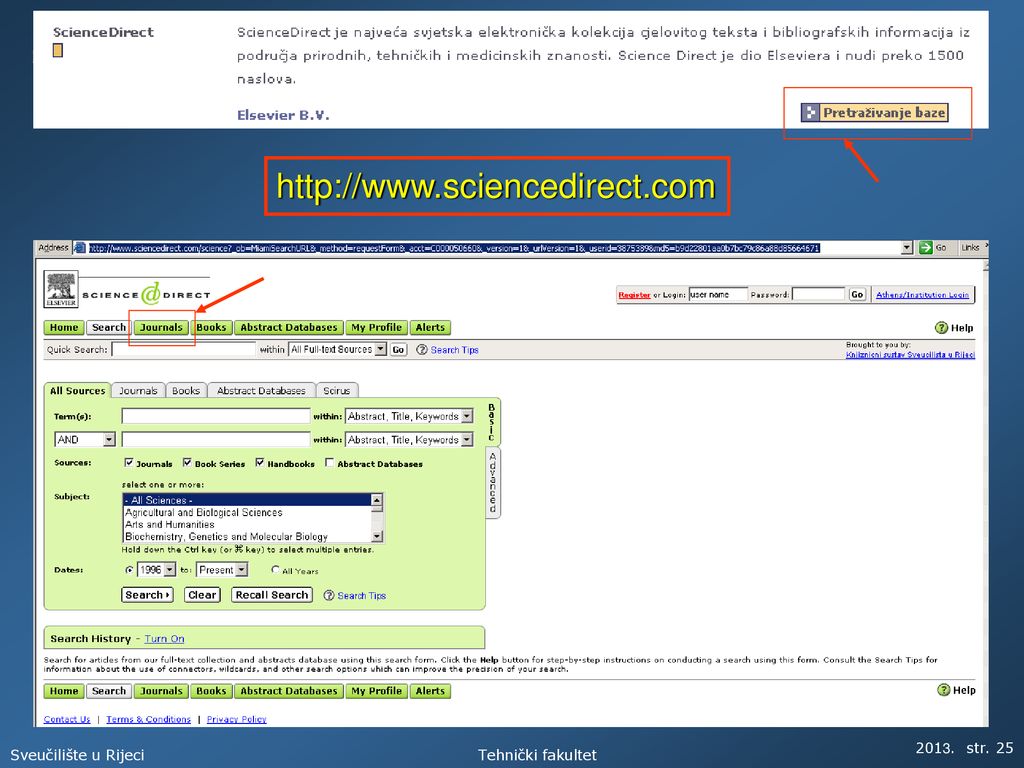The width and height of the screenshot is (1024, 768).
Task: Select Agricultural and Biological Sciences subject
Action: pos(247,513)
